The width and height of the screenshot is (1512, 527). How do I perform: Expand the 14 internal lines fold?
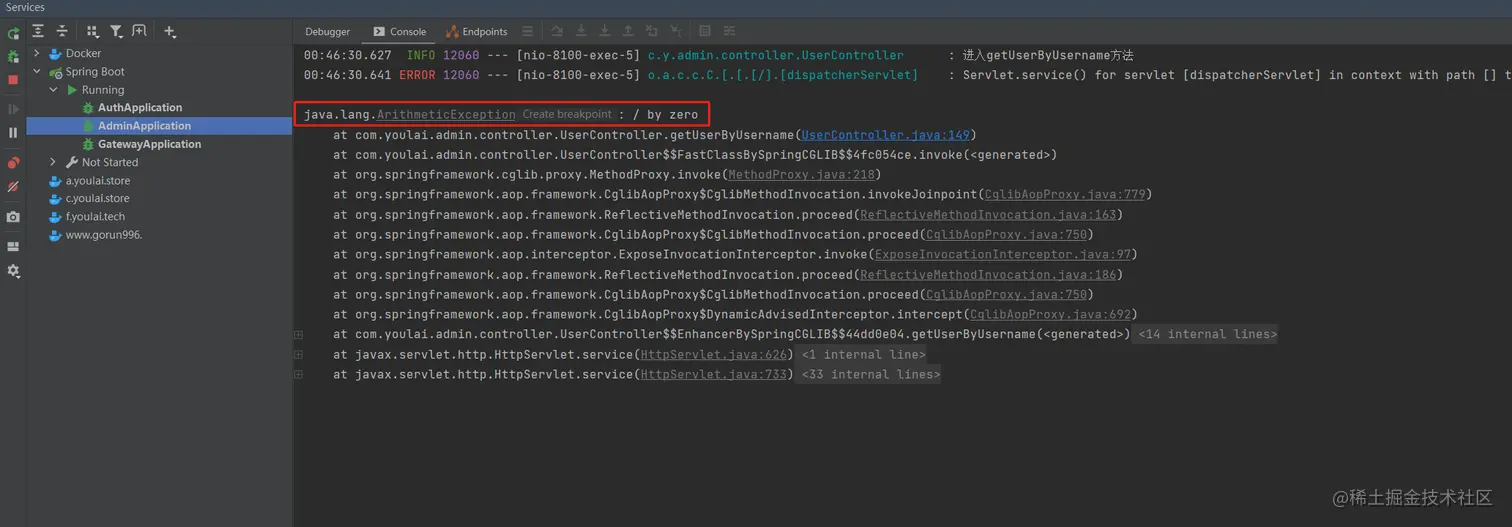(x=1207, y=335)
